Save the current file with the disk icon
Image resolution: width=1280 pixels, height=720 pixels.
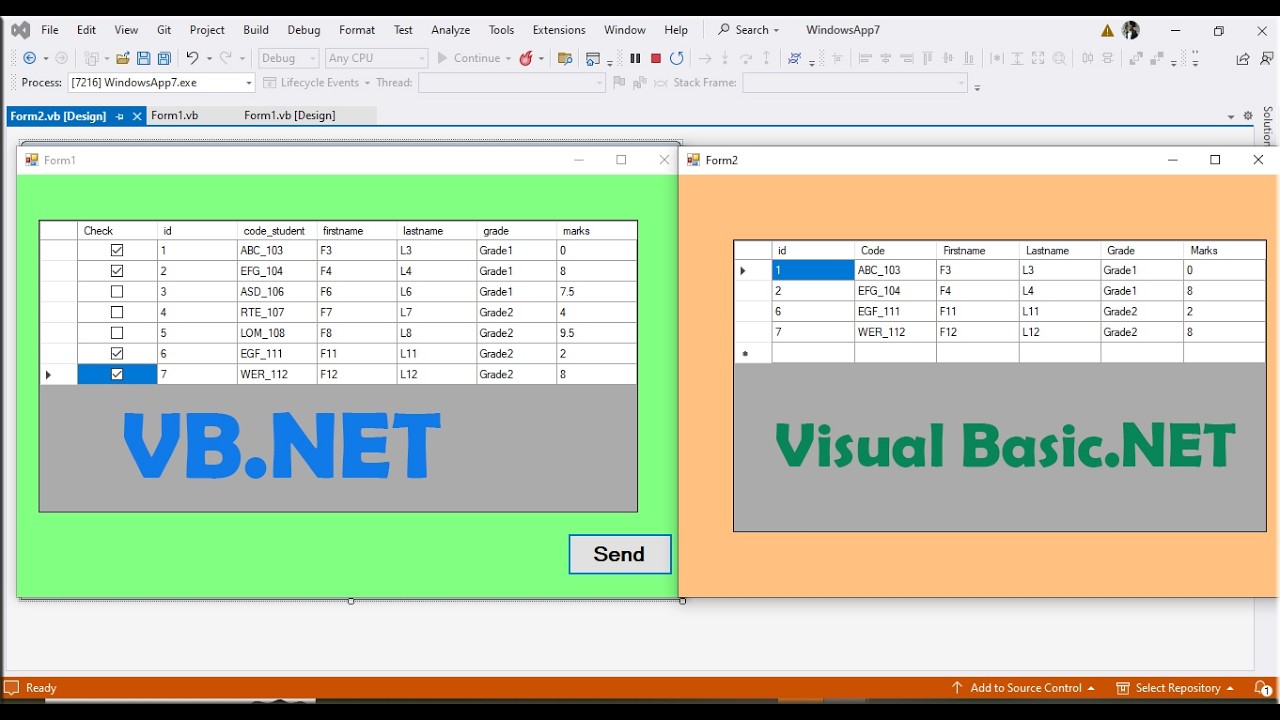tap(144, 58)
